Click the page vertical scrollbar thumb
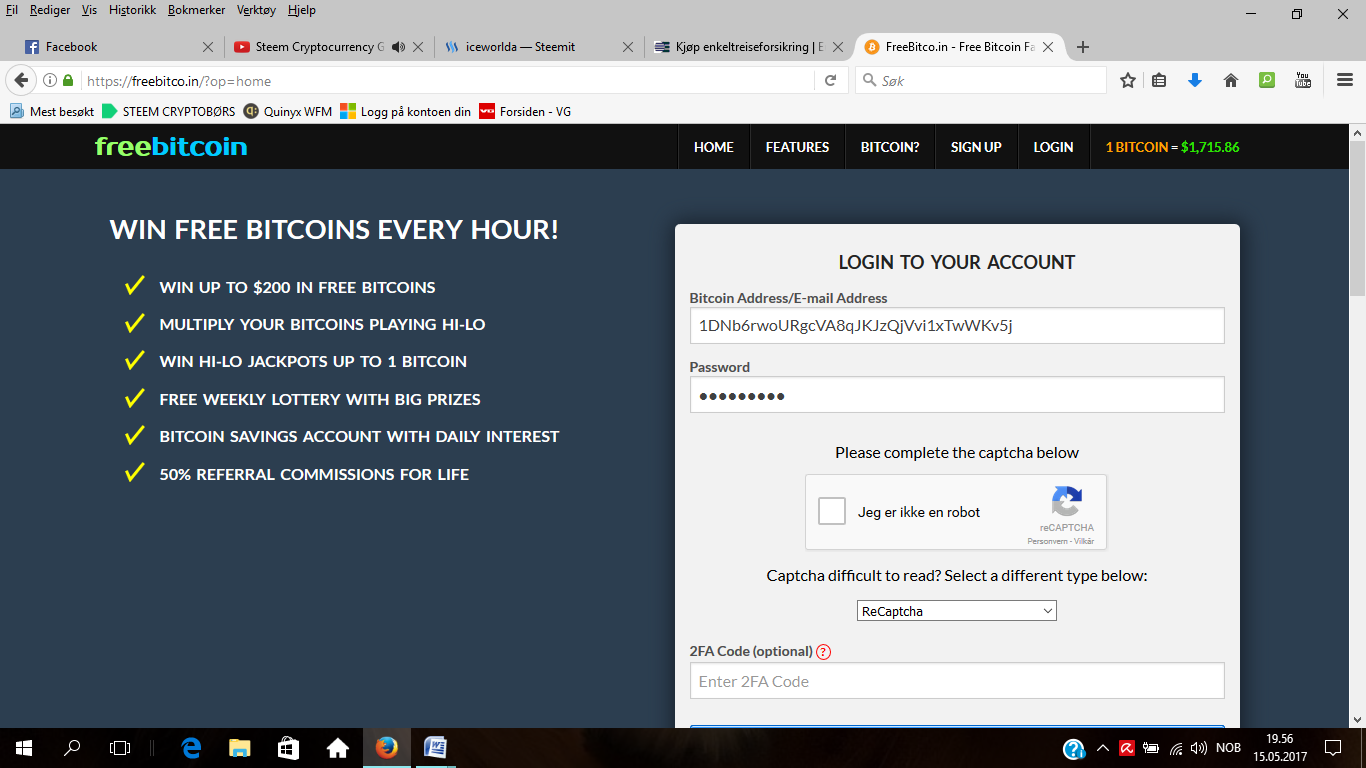 1357,217
